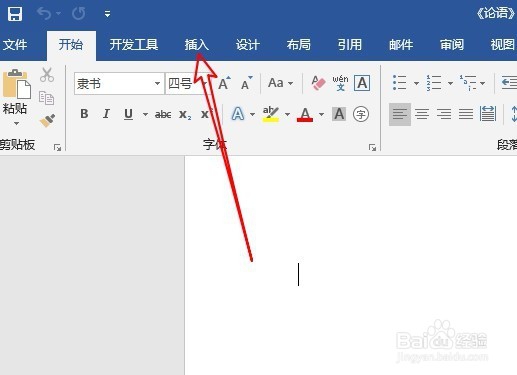Click the Multilevel List icon
The height and width of the screenshot is (375, 517).
(x=468, y=83)
